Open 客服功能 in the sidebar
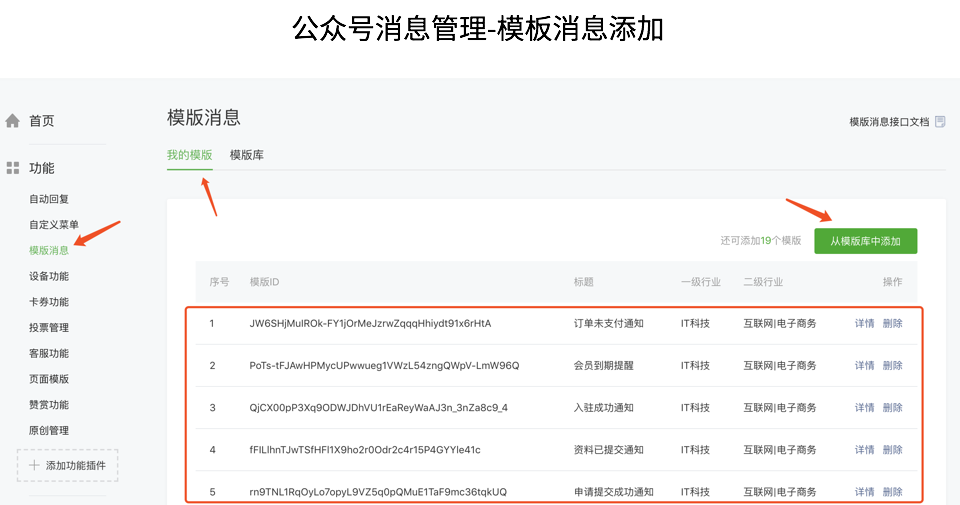This screenshot has width=960, height=505. (49, 353)
